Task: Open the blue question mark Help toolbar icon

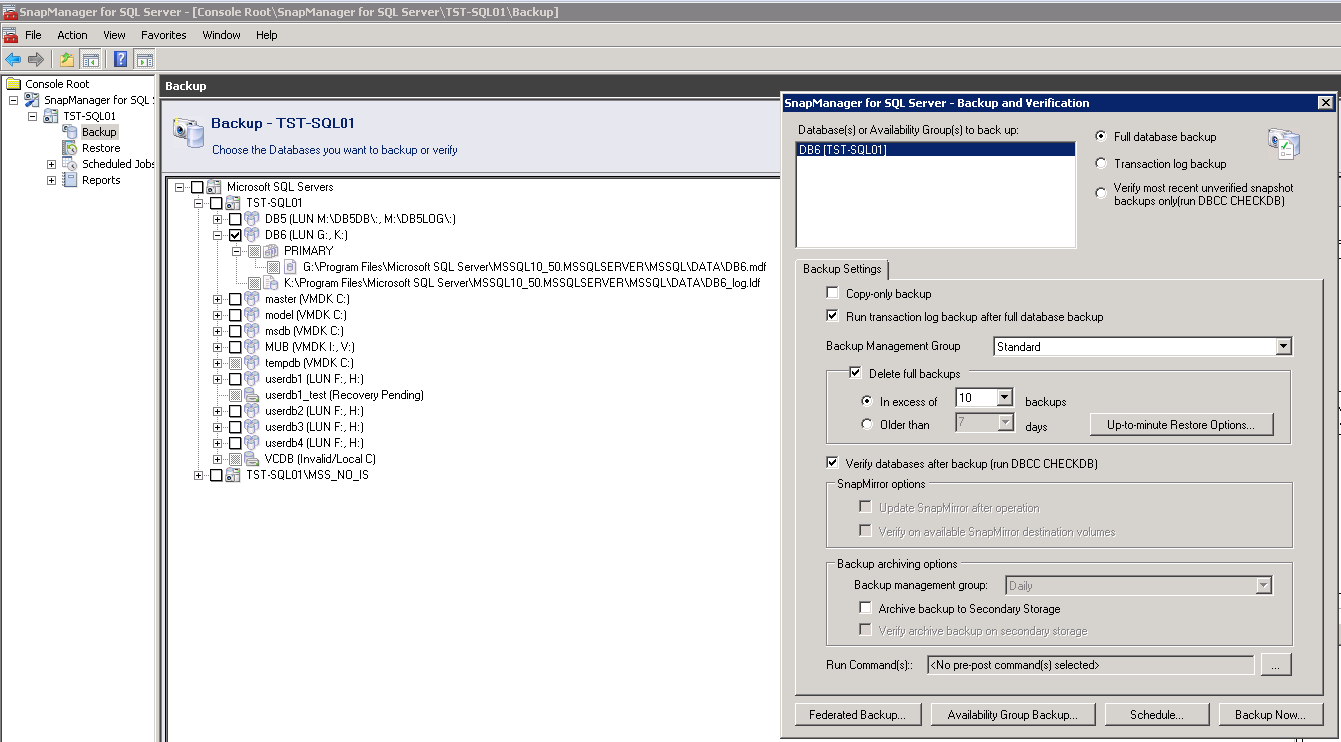Action: pos(120,59)
